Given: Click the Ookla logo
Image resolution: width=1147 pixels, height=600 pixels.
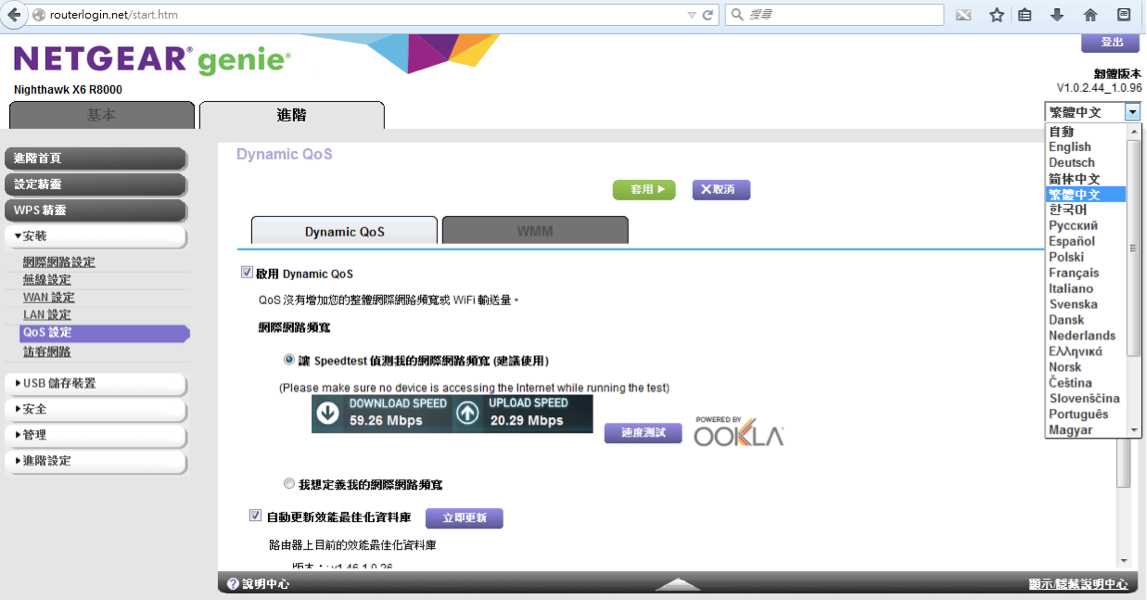Looking at the screenshot, I should pos(739,432).
